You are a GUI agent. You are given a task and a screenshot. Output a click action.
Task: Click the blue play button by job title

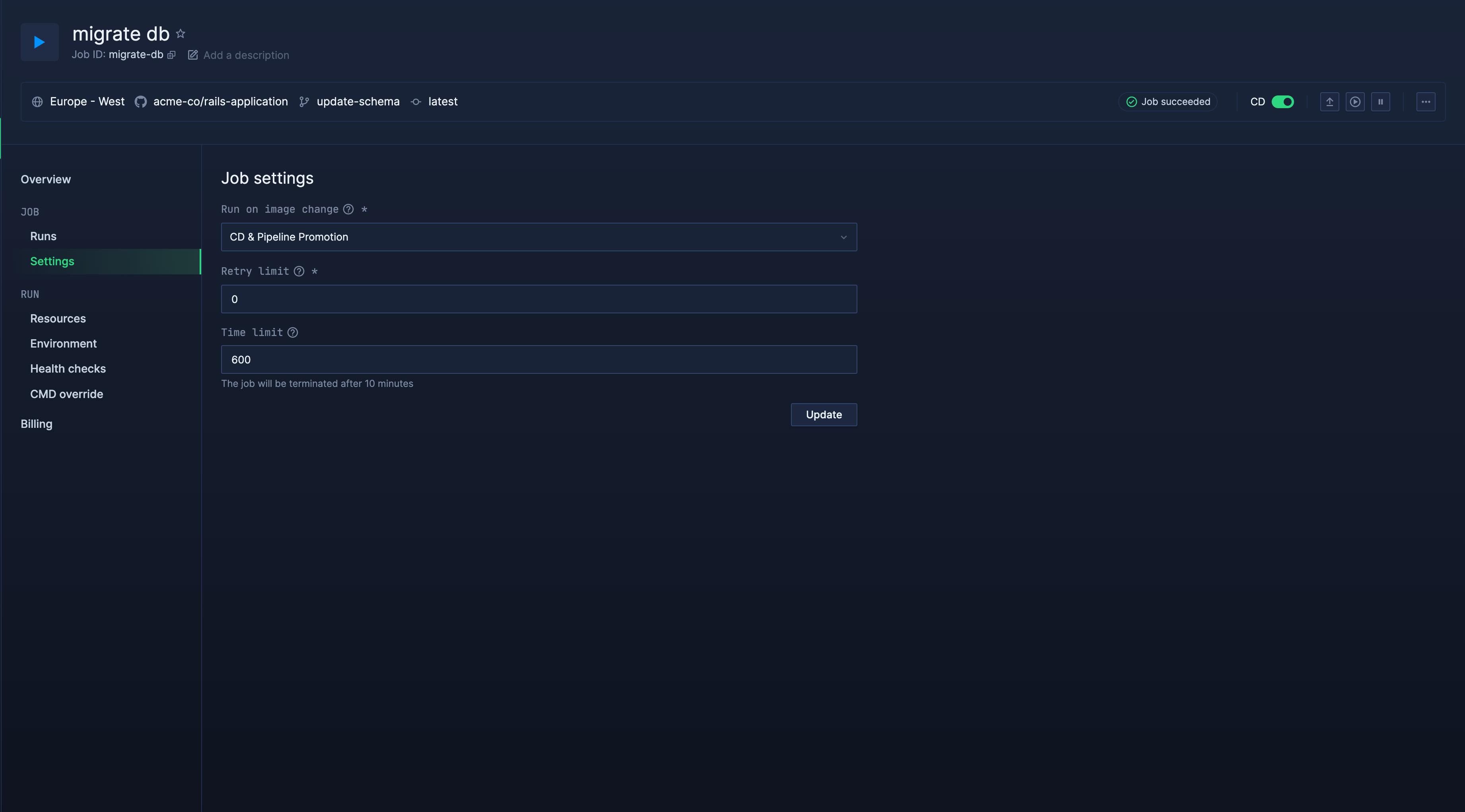click(x=39, y=41)
